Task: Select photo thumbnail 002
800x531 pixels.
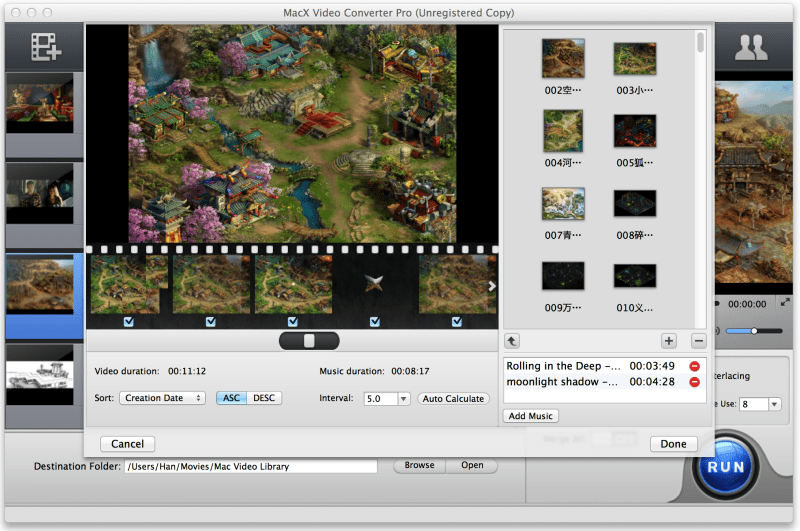Action: point(563,58)
